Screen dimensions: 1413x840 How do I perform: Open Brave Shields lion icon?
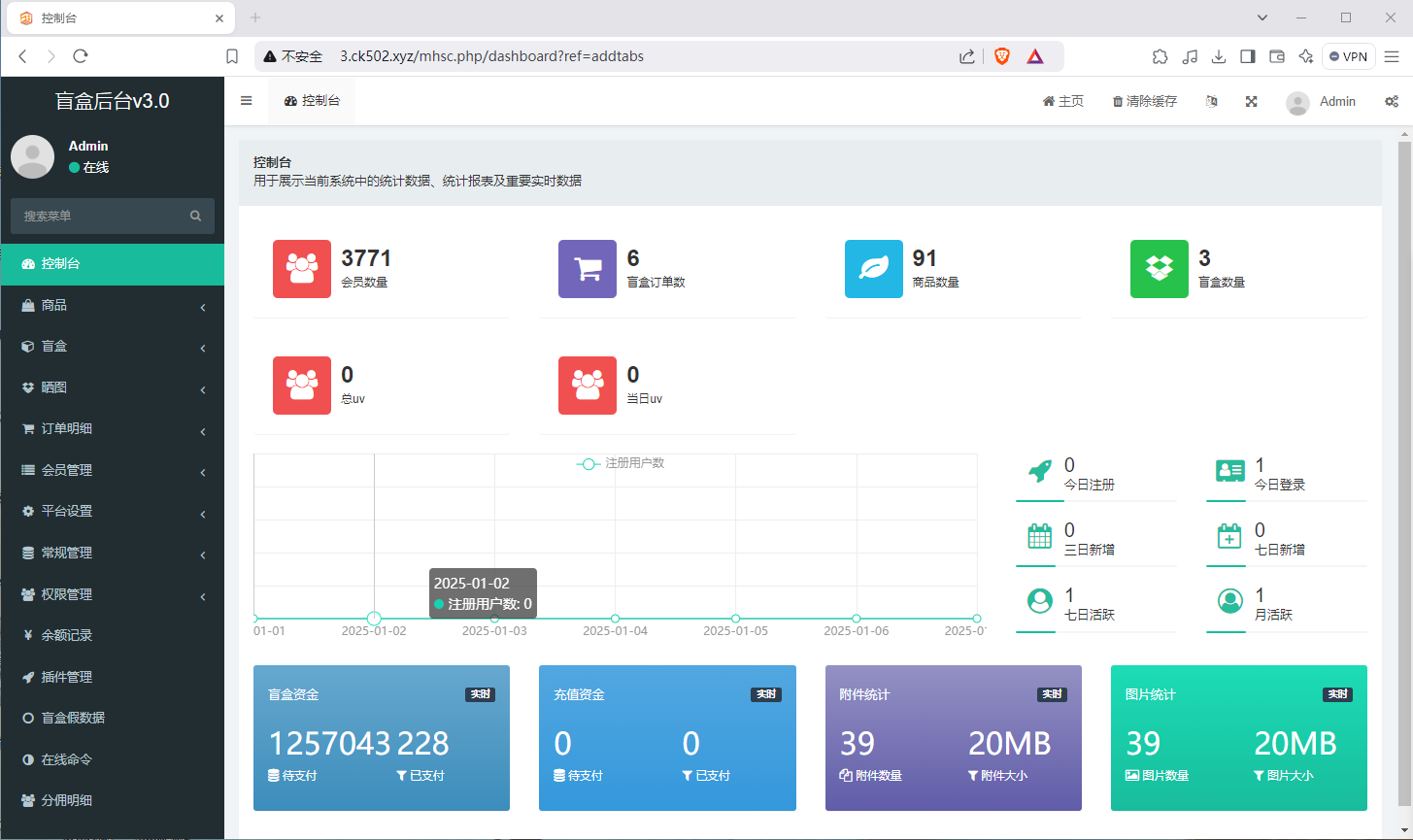click(x=1002, y=56)
